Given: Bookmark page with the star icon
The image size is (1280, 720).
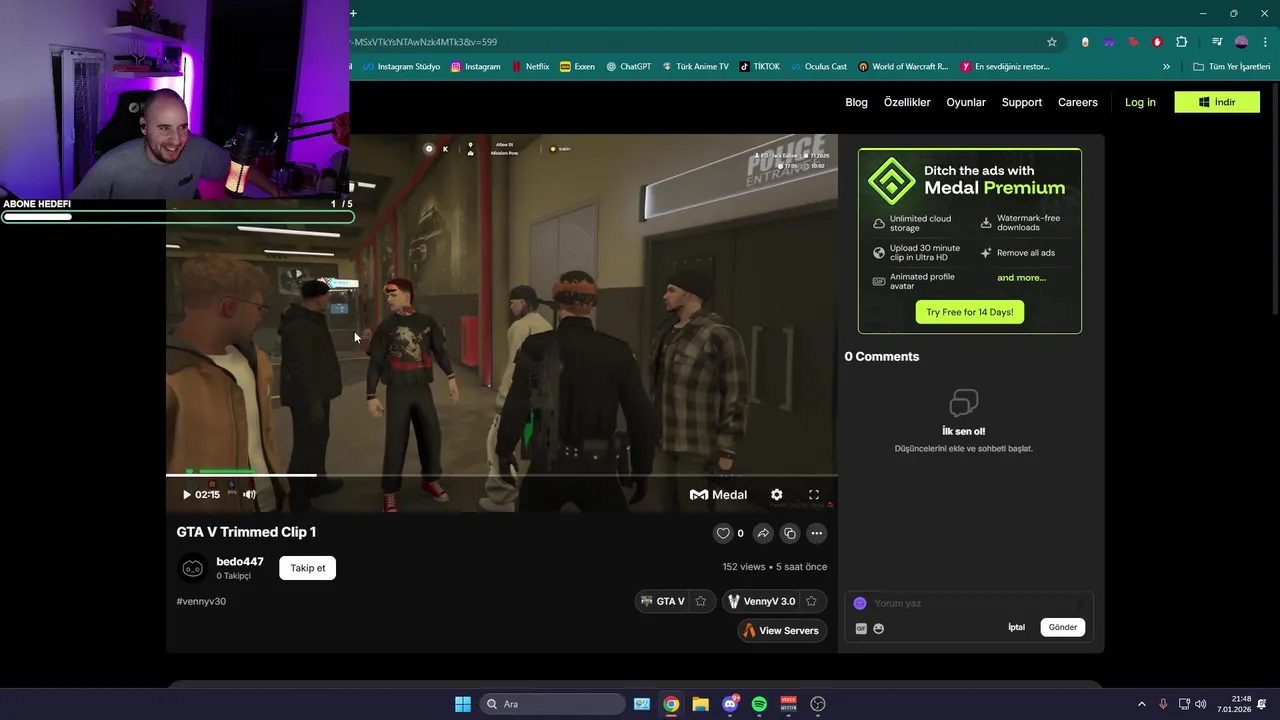Looking at the screenshot, I should (x=1052, y=42).
